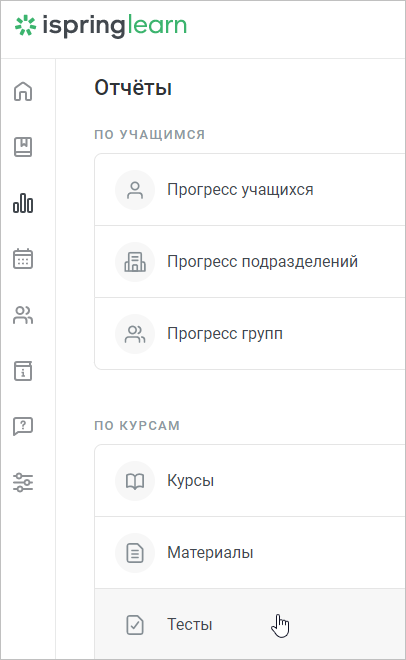
Task: Open the Users icon in sidebar
Action: [23, 315]
